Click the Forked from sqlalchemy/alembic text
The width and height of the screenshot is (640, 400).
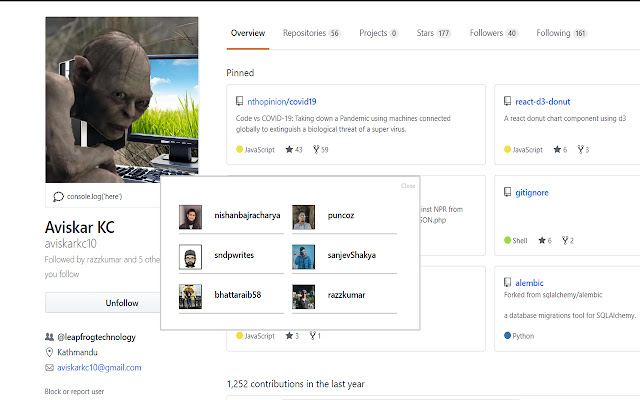(x=553, y=295)
